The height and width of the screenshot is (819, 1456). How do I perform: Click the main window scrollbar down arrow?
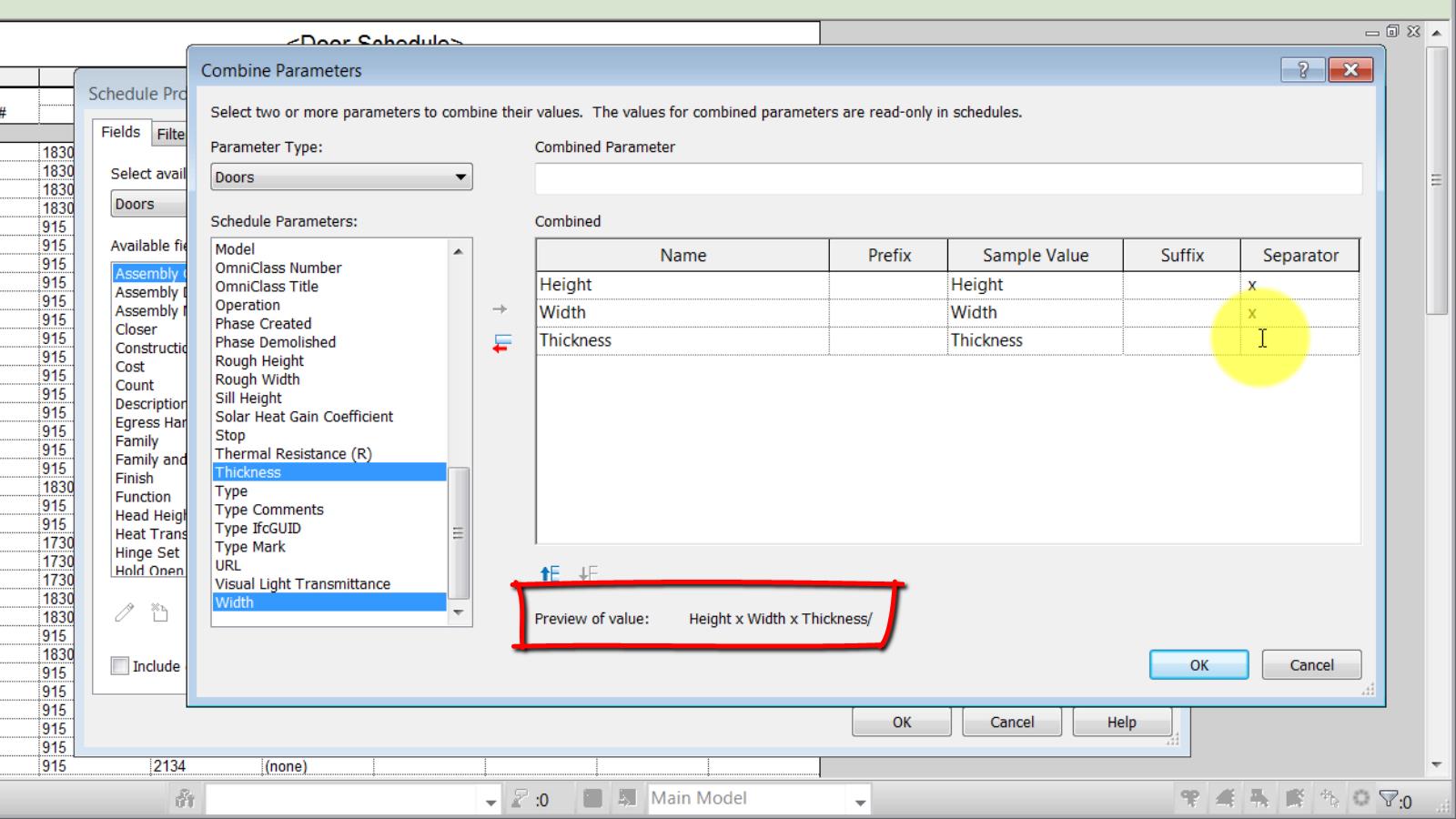[1437, 765]
